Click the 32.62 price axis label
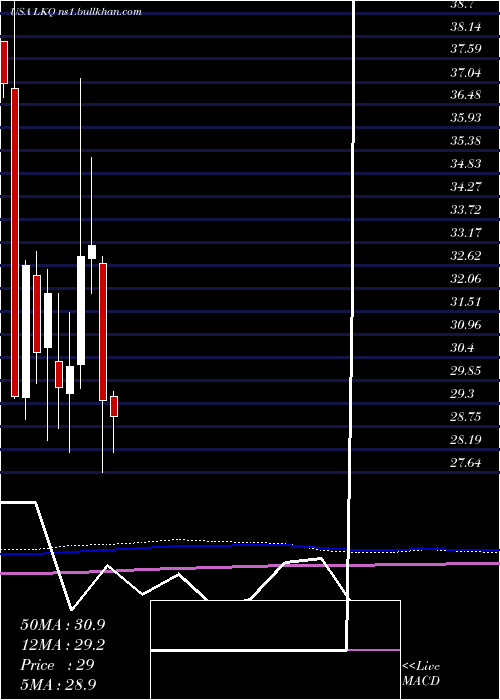Screen dimensions: 500x700 click(x=466, y=256)
